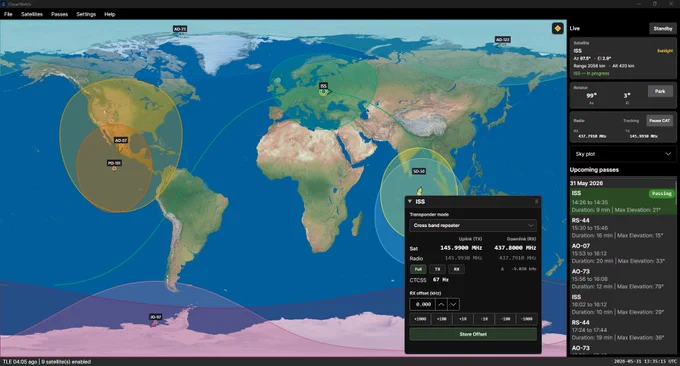Click the uplink 145.9900 MHz value
Viewport: 680px width, 366px height.
click(x=461, y=248)
